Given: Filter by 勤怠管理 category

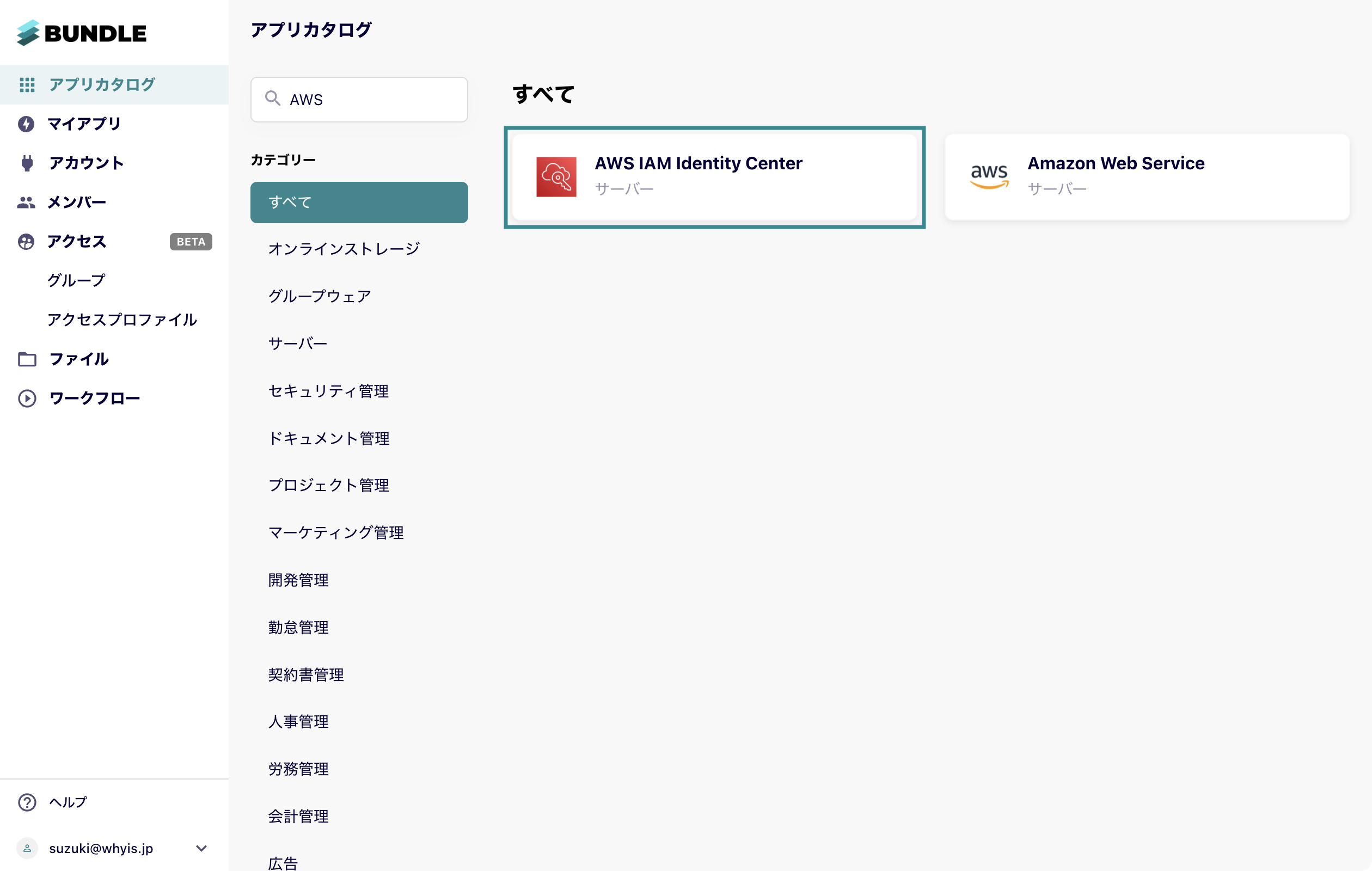Looking at the screenshot, I should (298, 628).
